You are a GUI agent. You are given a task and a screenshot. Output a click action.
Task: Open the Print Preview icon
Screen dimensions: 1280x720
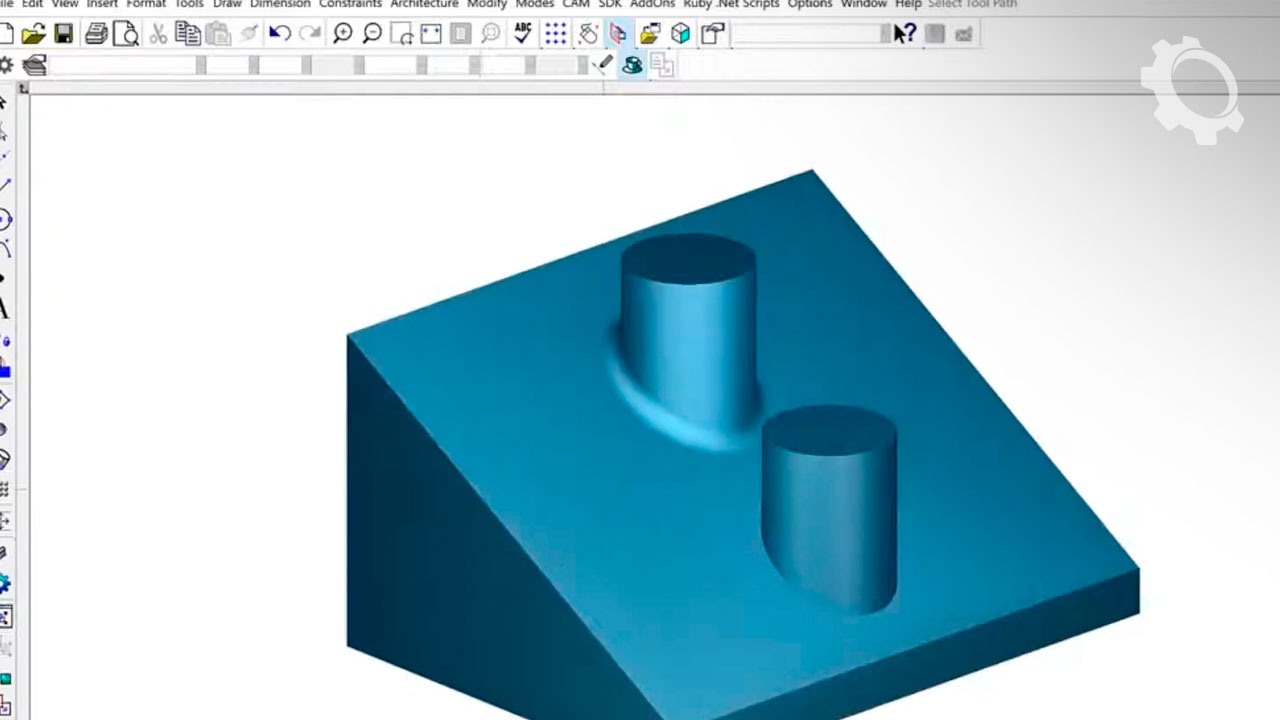pos(126,34)
